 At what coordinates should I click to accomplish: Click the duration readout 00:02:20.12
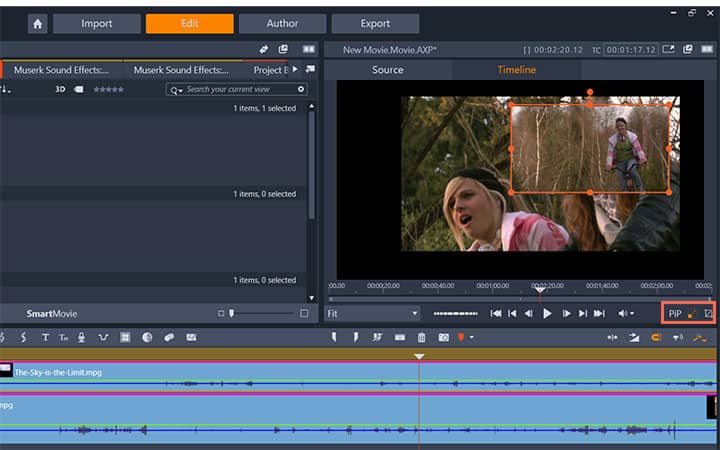(557, 50)
